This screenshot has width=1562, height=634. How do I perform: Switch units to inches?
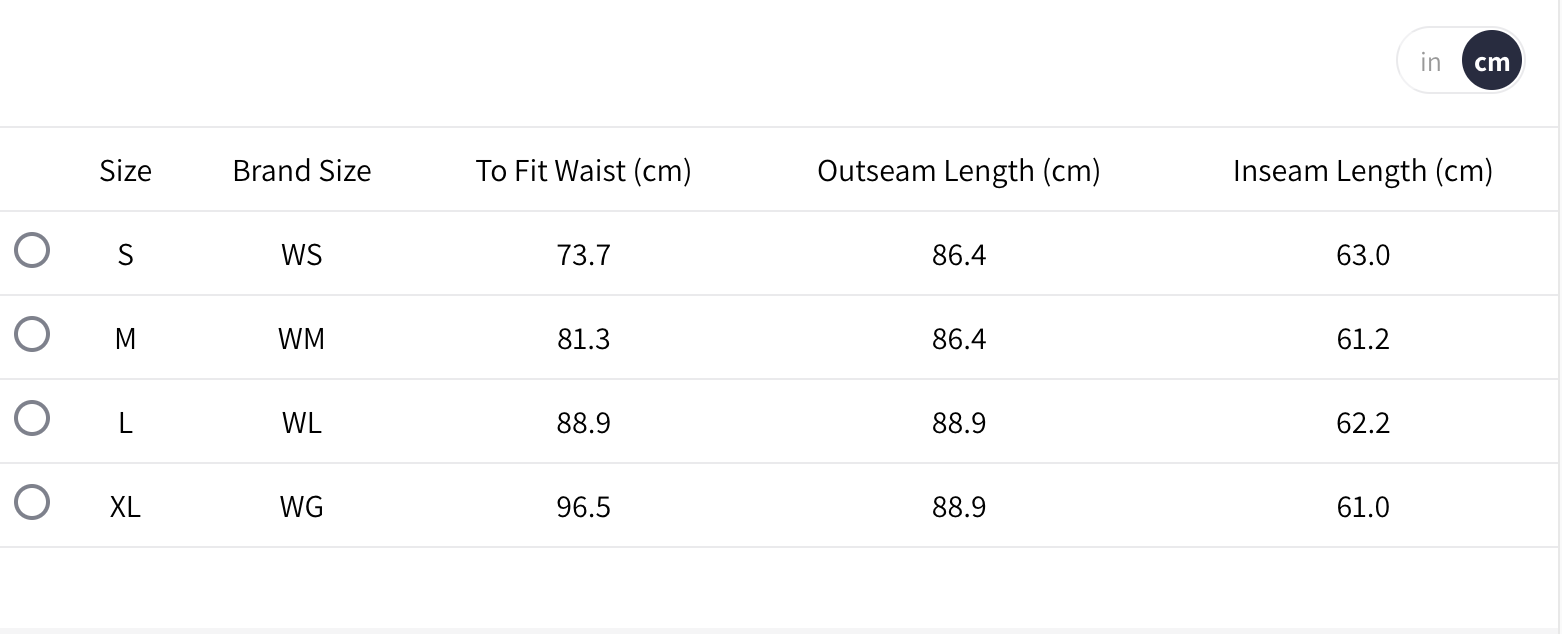click(x=1430, y=62)
